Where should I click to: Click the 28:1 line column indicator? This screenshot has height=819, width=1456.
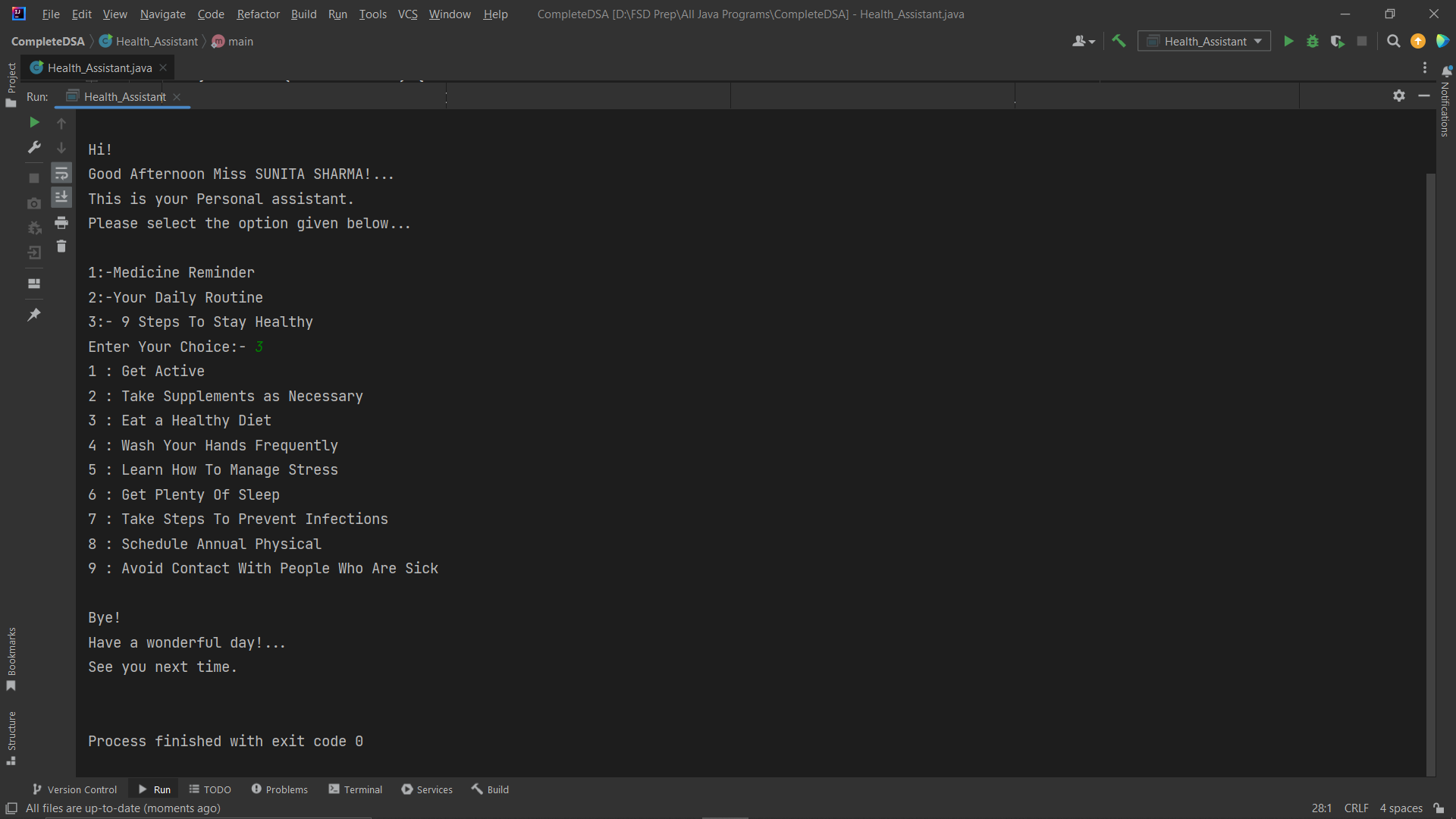pyautogui.click(x=1321, y=808)
